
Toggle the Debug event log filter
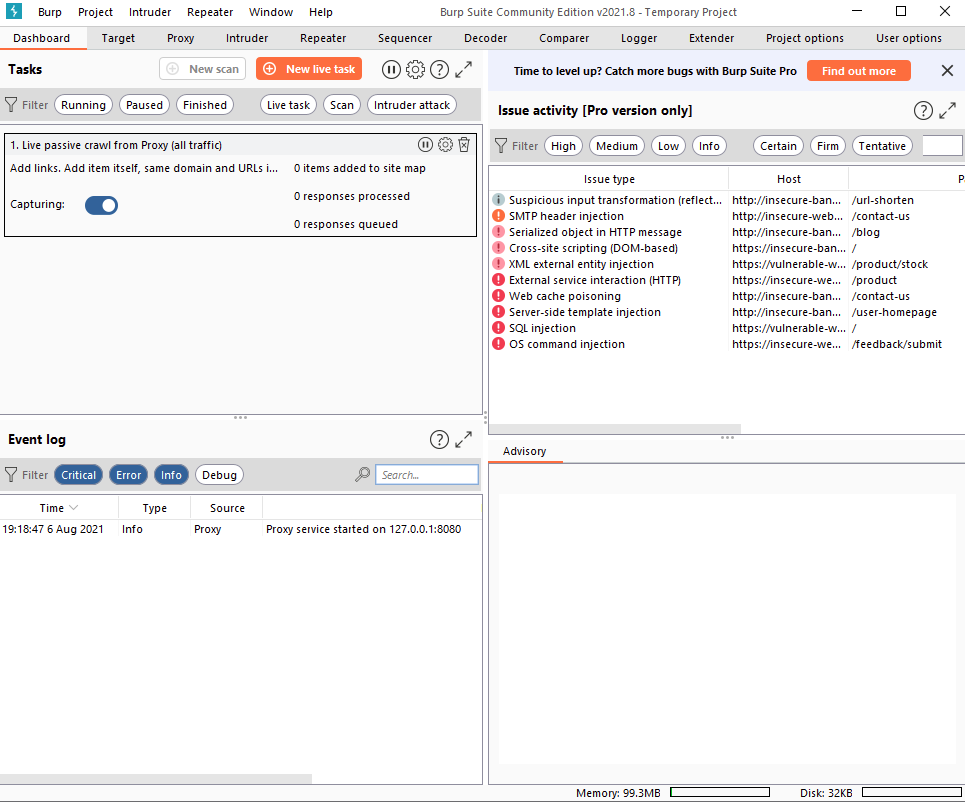click(x=219, y=475)
